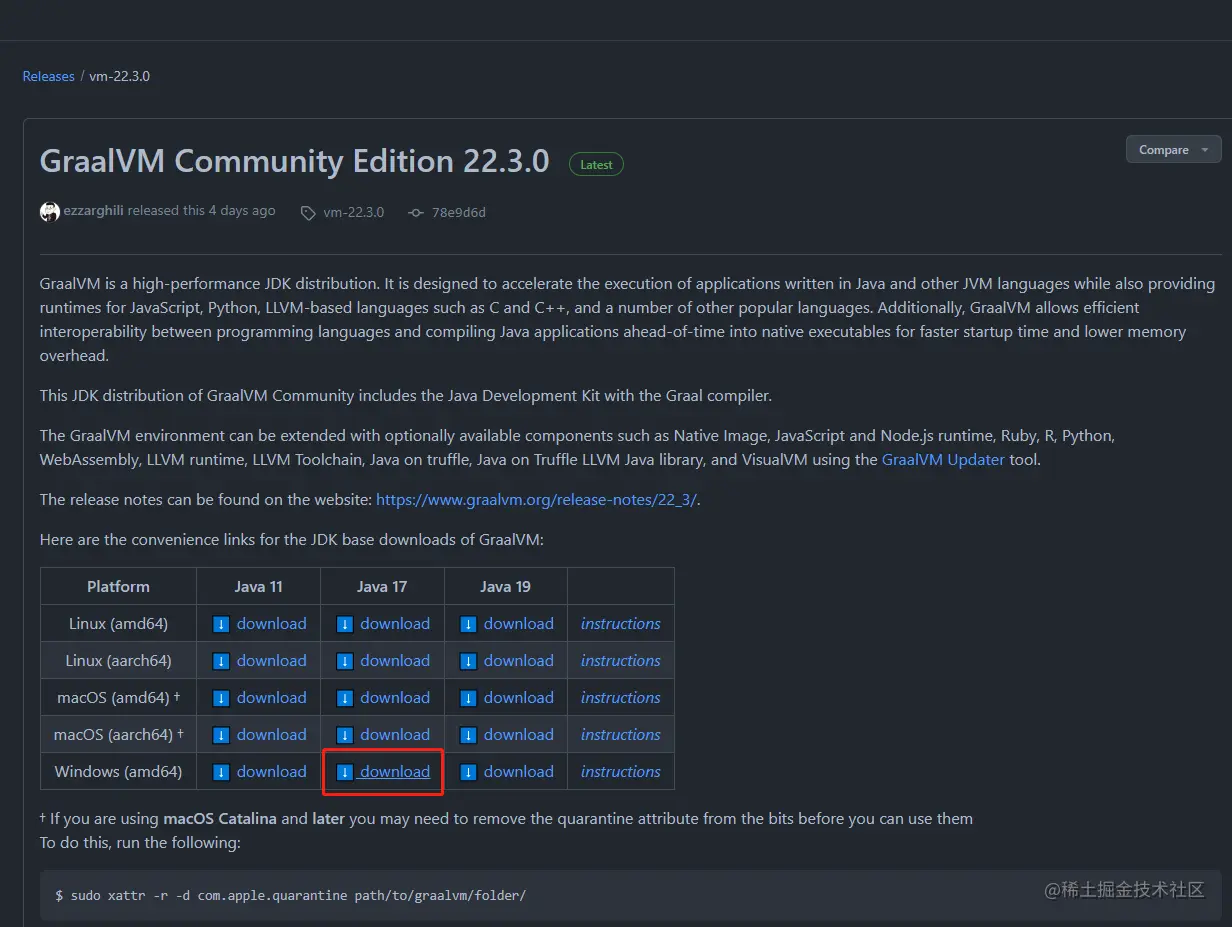1232x927 pixels.
Task: Click the macOS (aarch64) Java 19 download arrow icon
Action: point(468,735)
